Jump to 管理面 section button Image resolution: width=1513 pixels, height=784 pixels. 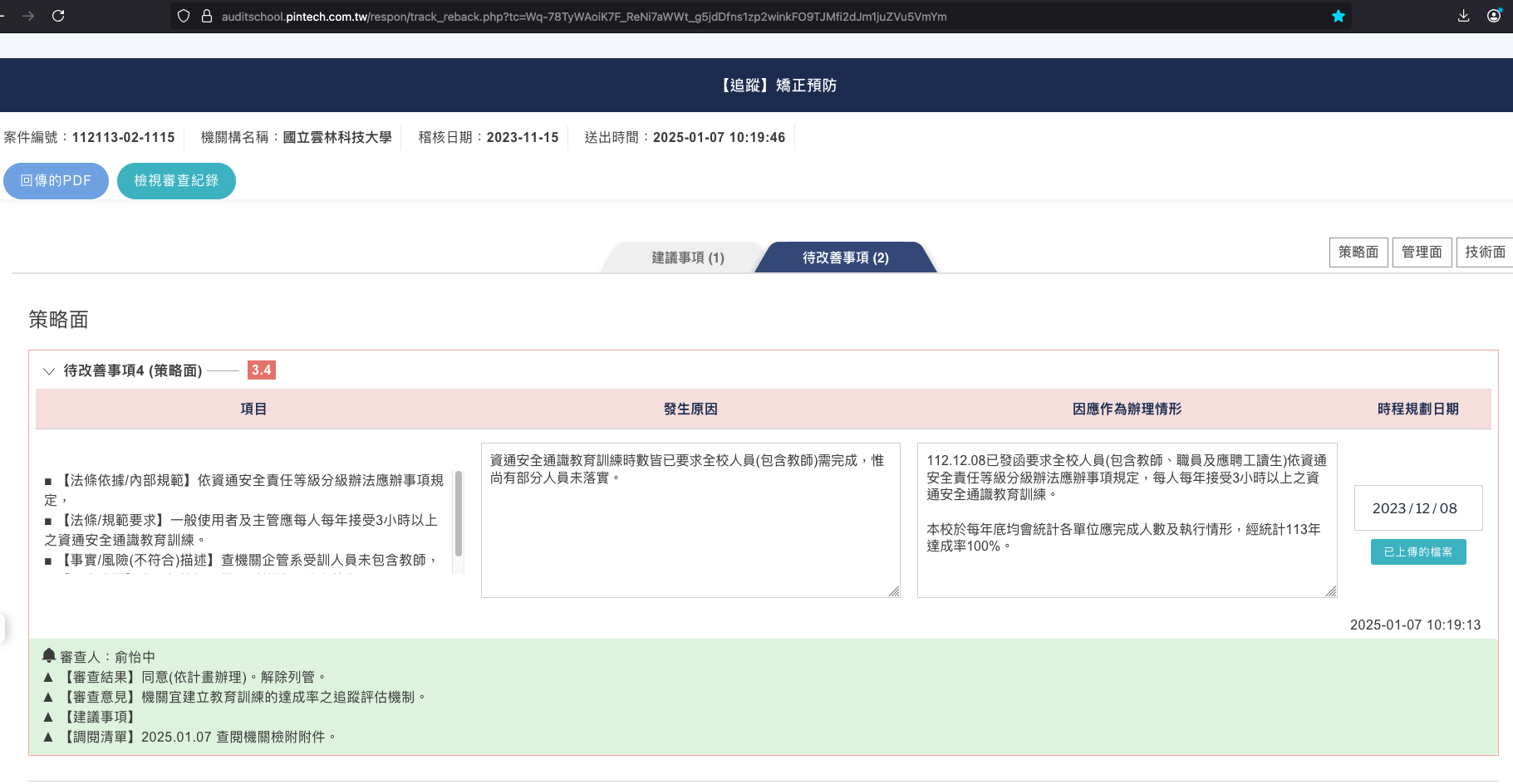coord(1422,252)
